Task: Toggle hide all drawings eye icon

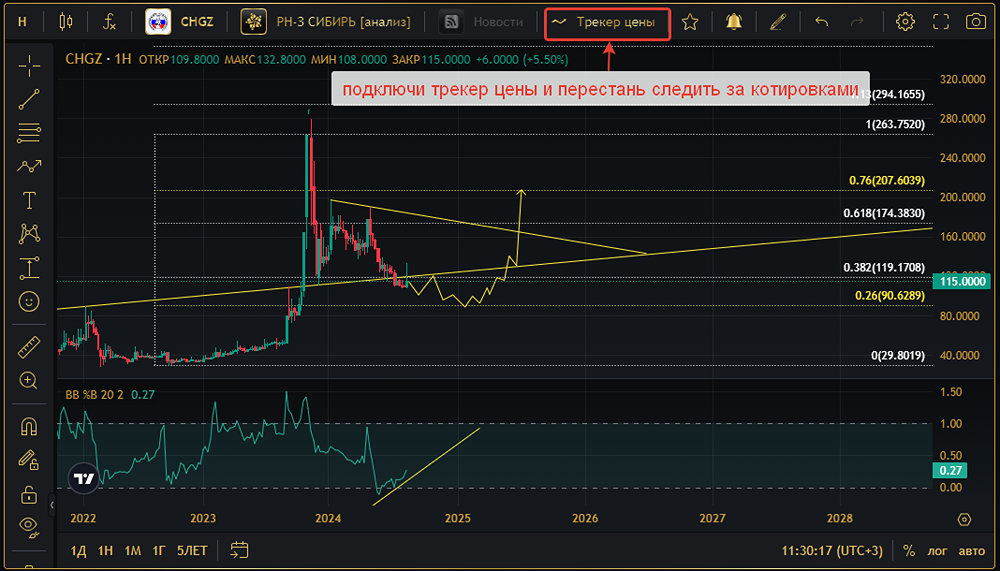Action: point(29,526)
